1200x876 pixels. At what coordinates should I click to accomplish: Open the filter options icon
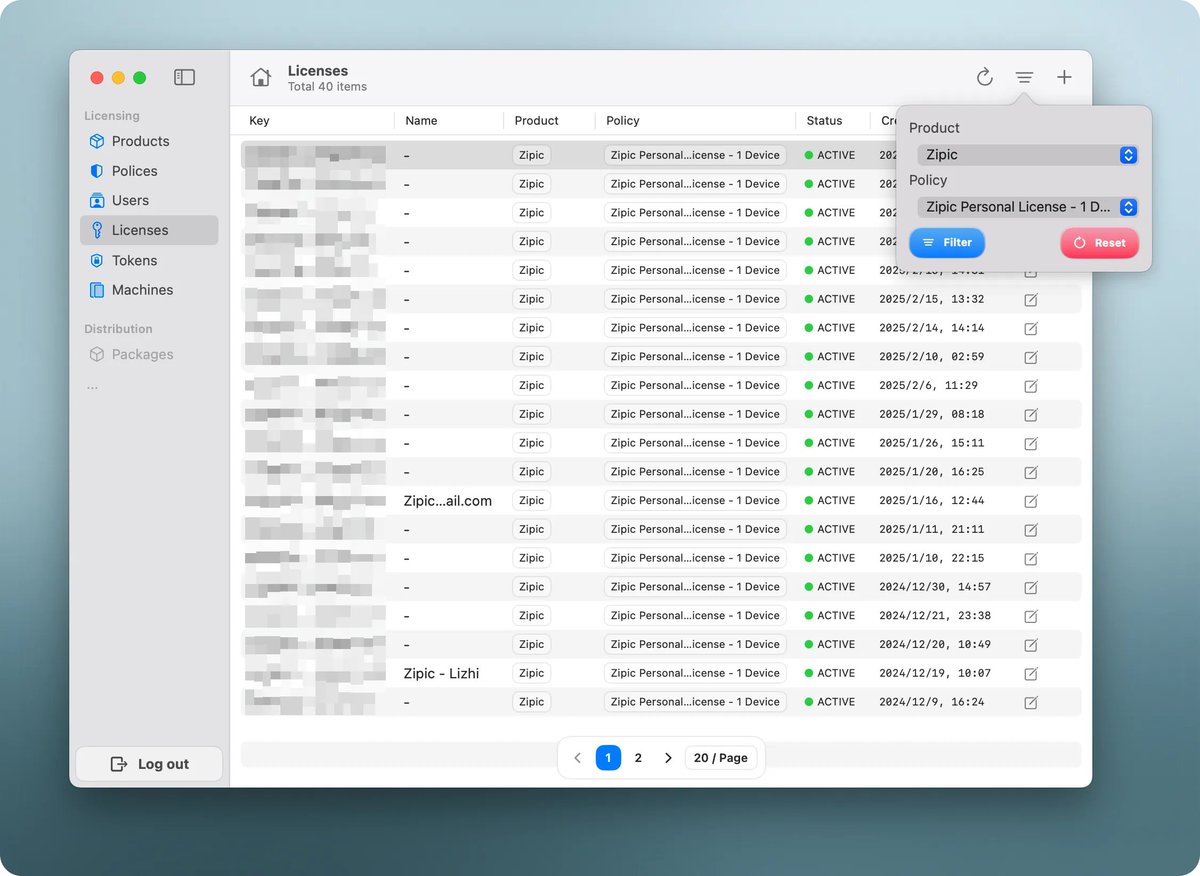1024,78
